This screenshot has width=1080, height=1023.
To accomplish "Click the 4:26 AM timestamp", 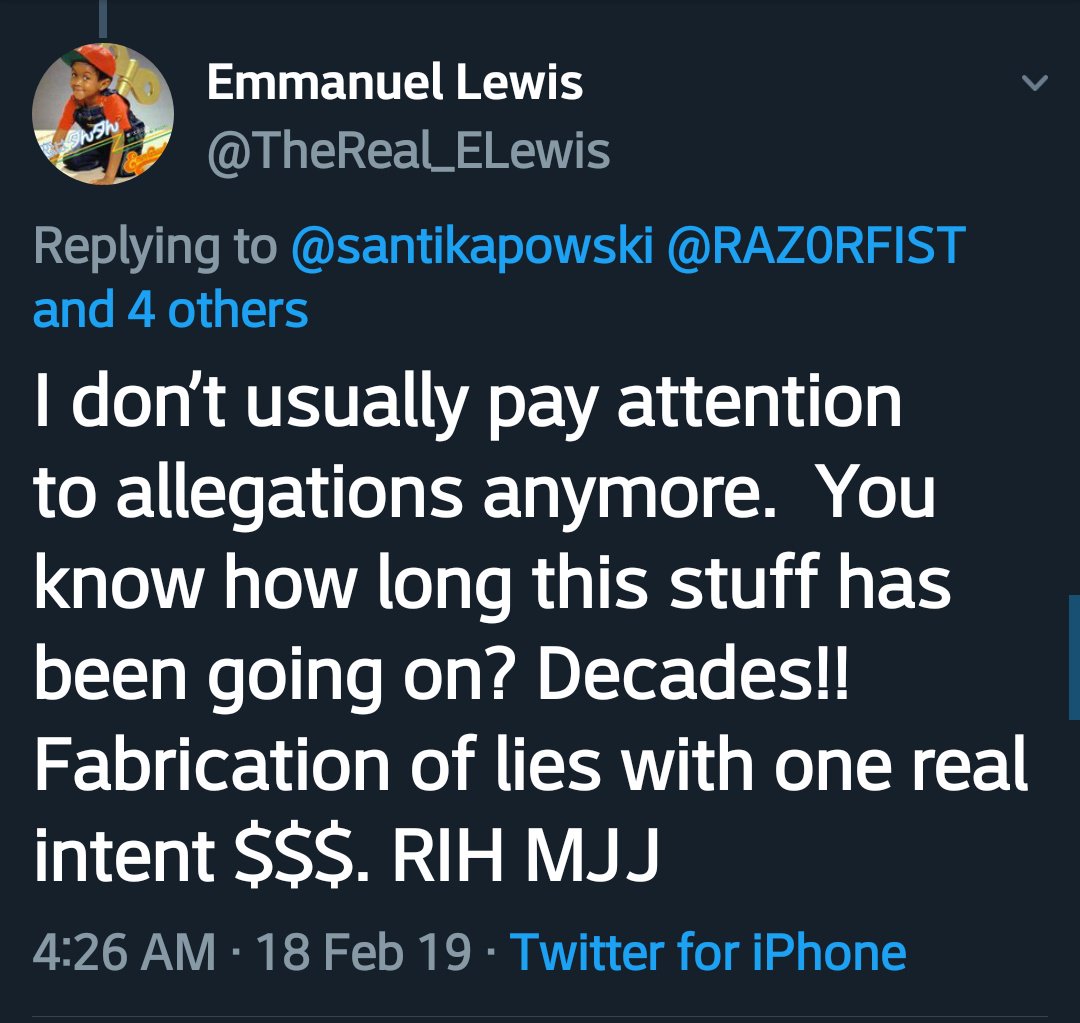I will point(124,952).
